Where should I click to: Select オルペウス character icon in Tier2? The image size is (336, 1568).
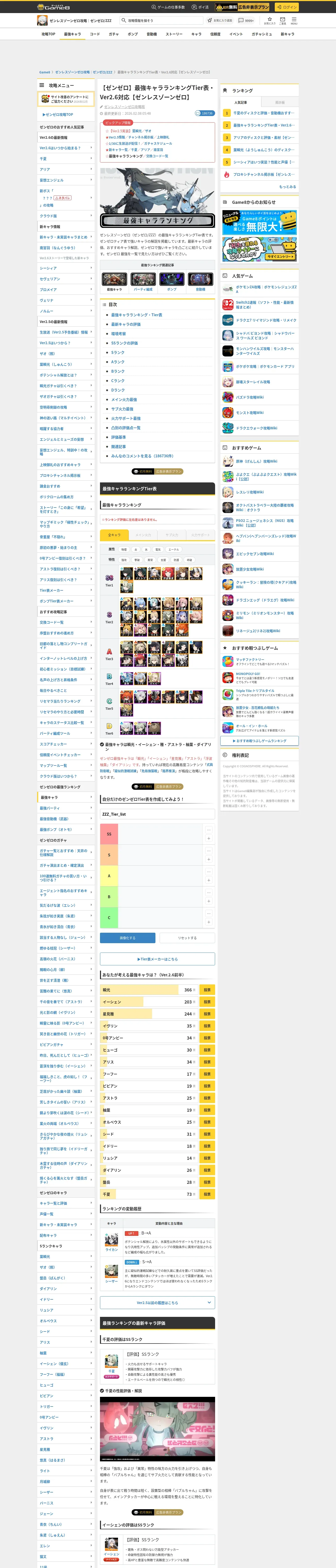(182, 631)
